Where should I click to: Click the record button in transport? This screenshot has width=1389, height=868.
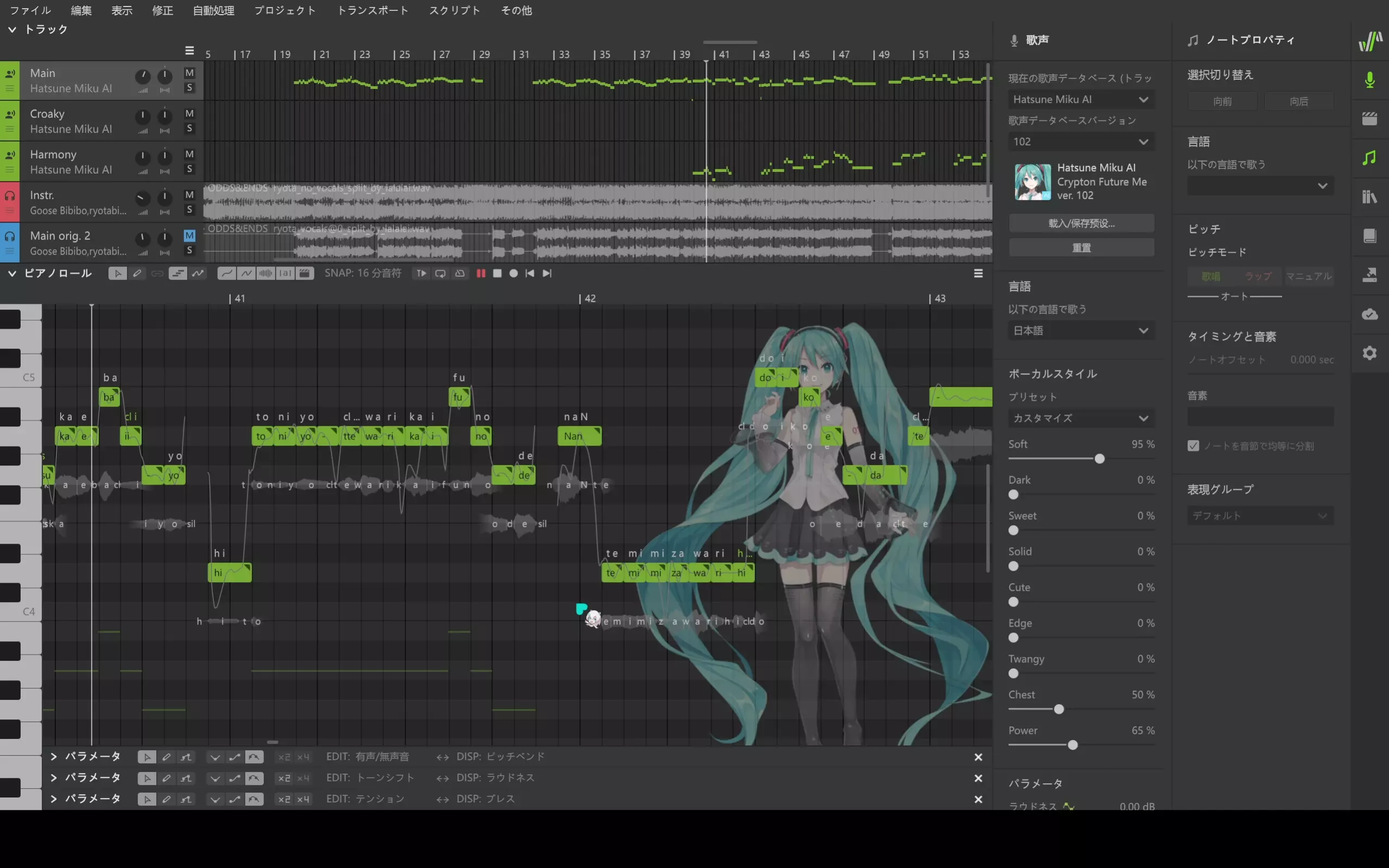coord(513,273)
